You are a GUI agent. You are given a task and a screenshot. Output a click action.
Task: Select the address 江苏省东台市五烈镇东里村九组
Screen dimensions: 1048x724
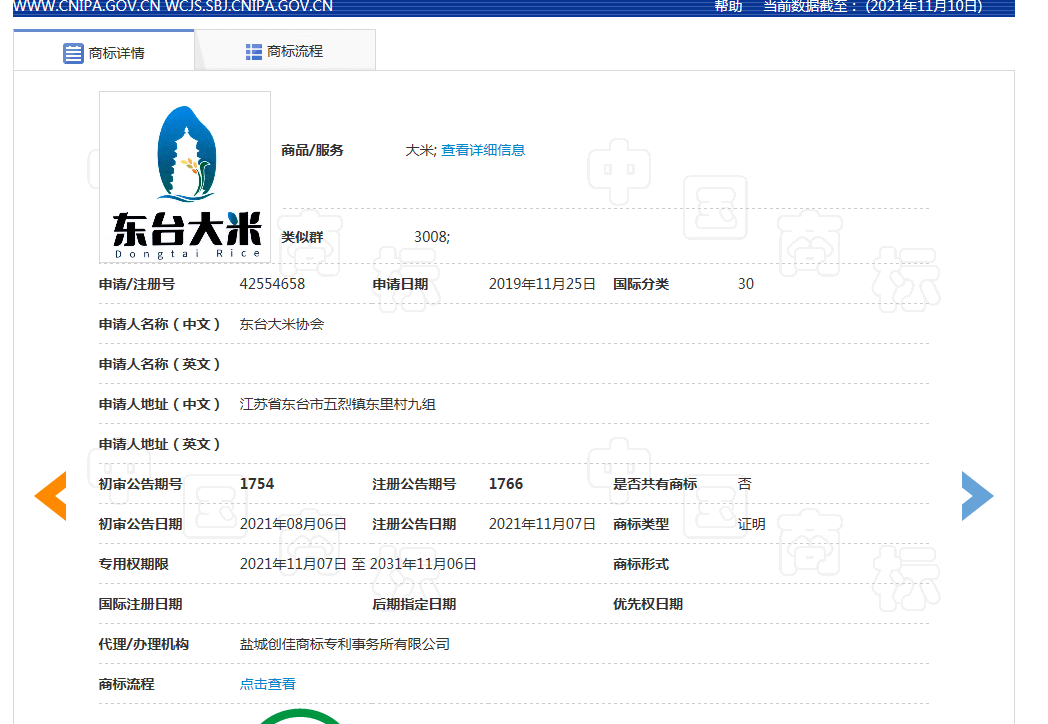point(338,404)
